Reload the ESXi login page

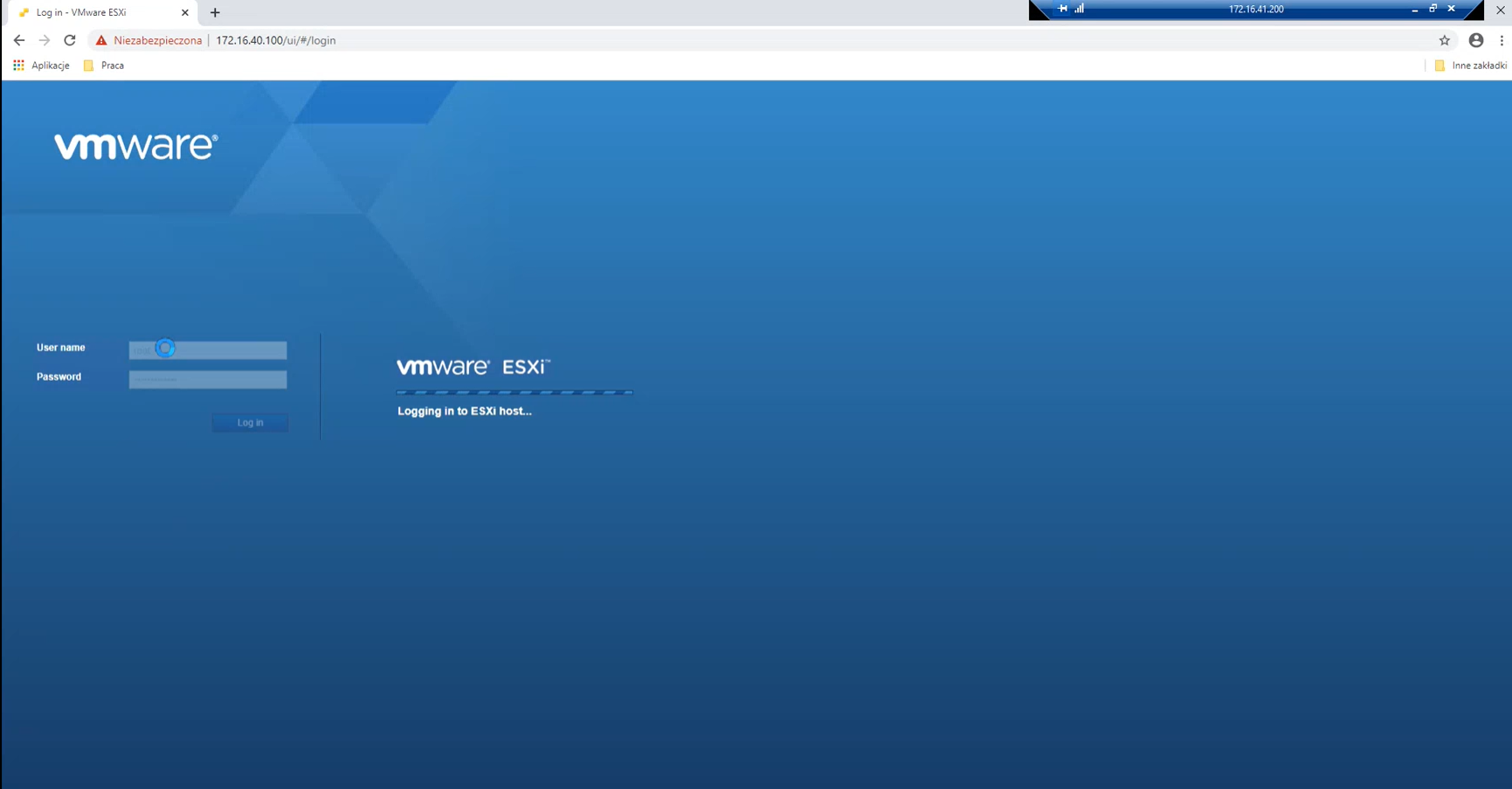70,40
